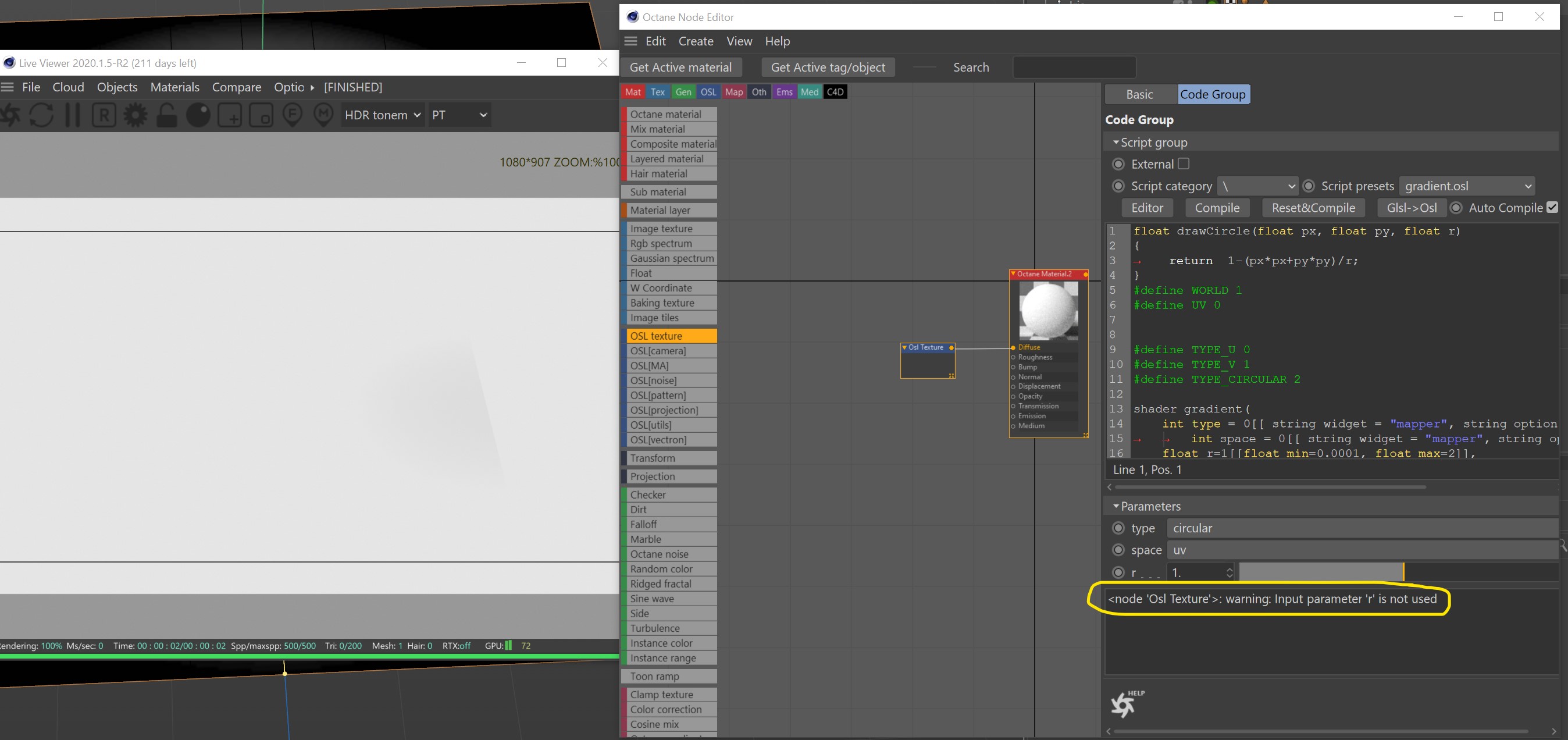Toggle the lock resolution padlock icon
This screenshot has width=1568, height=740.
click(x=166, y=115)
